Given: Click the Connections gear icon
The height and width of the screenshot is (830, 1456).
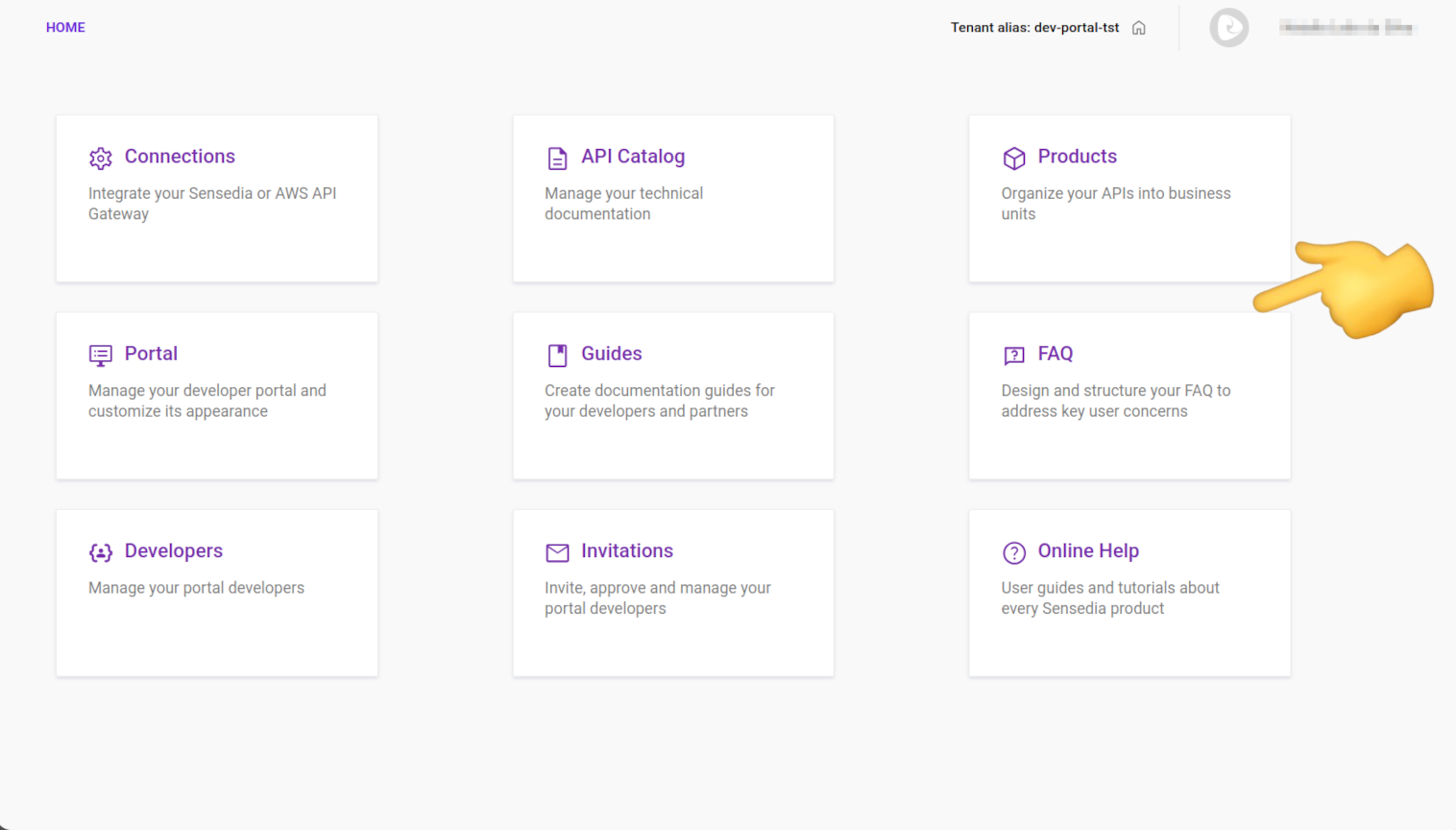Looking at the screenshot, I should tap(101, 157).
